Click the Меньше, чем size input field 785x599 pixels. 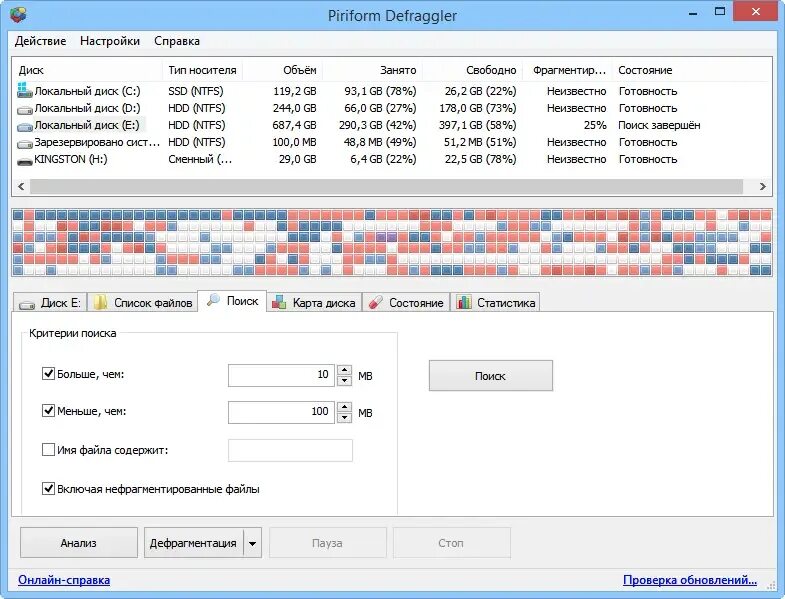click(x=281, y=413)
